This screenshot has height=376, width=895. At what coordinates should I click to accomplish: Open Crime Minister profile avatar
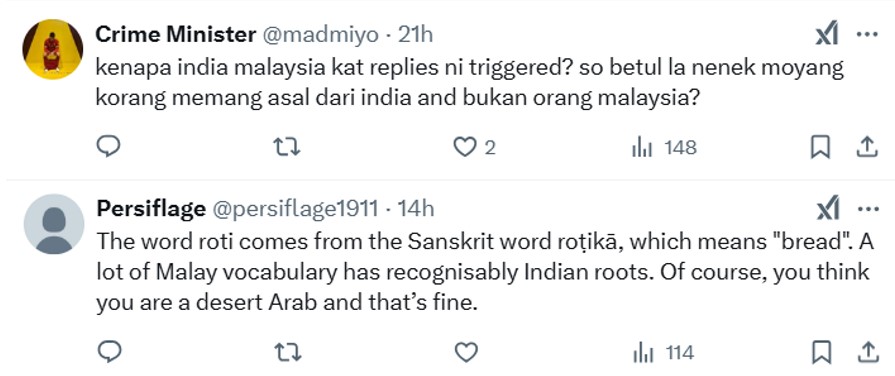pyautogui.click(x=53, y=50)
